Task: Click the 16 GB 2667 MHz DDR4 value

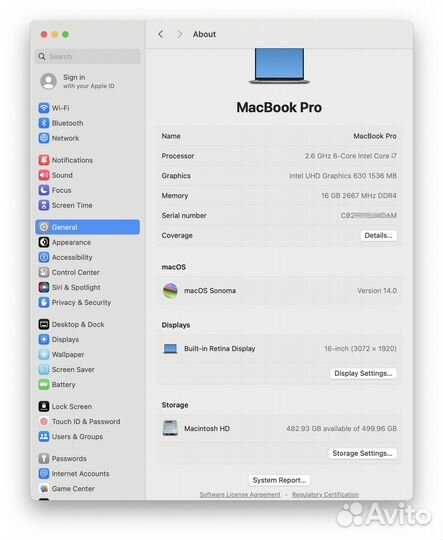Action: tap(359, 196)
